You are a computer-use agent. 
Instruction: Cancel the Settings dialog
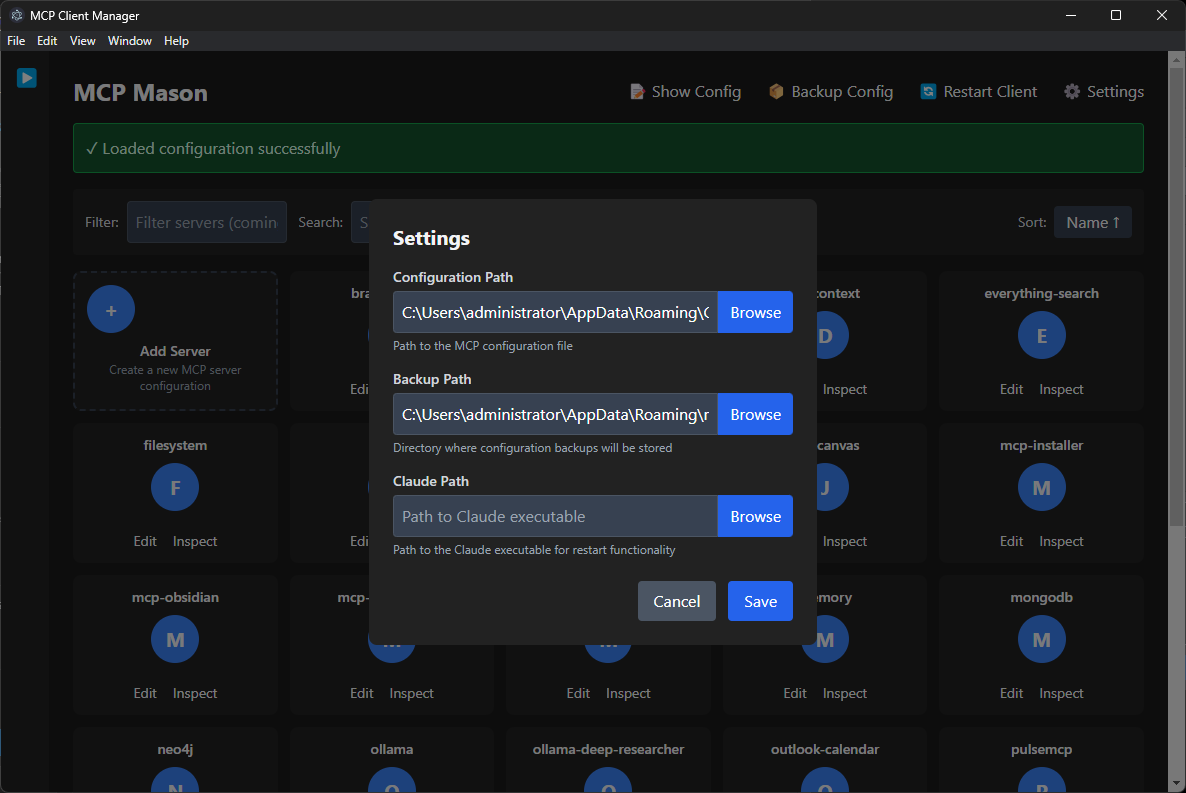click(676, 601)
